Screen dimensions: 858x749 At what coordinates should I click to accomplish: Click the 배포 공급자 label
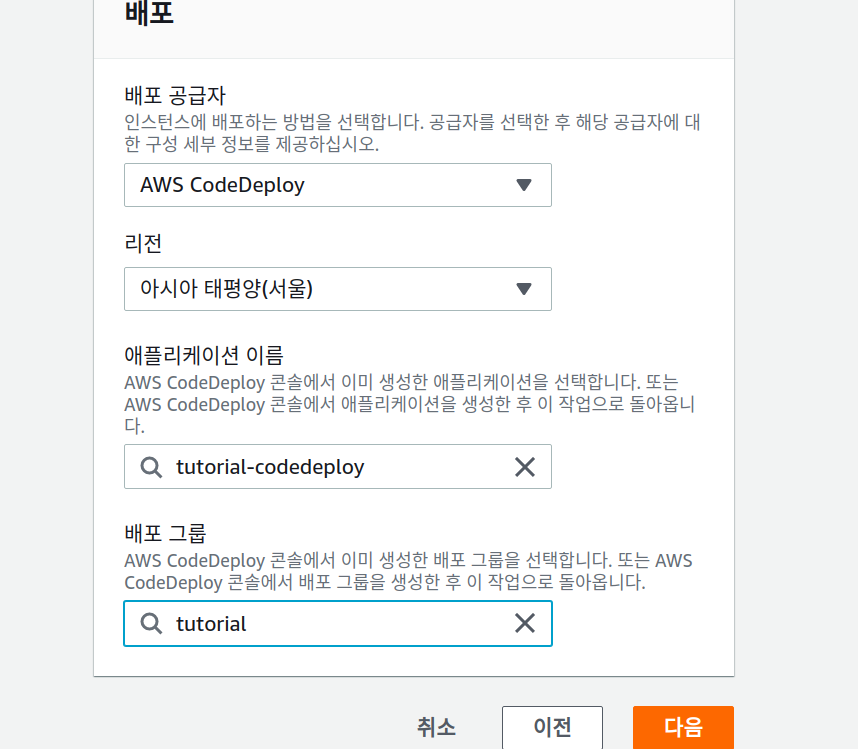tap(175, 96)
